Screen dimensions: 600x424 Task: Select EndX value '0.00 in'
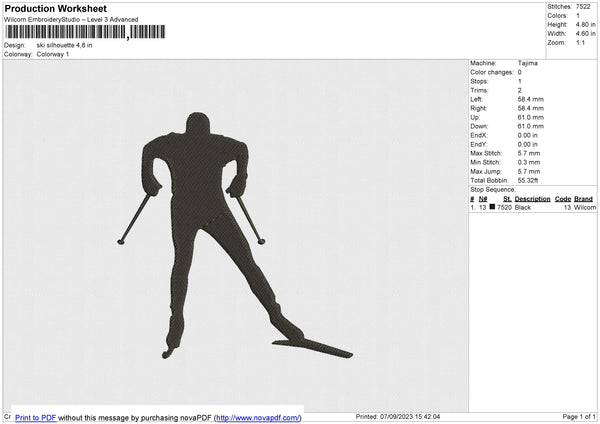coord(528,135)
